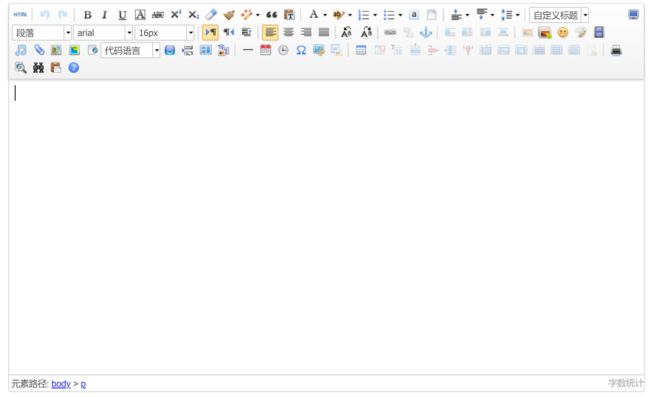Viewport: 650px width, 397px height.
Task: Toggle fullscreen editor mode
Action: (633, 15)
